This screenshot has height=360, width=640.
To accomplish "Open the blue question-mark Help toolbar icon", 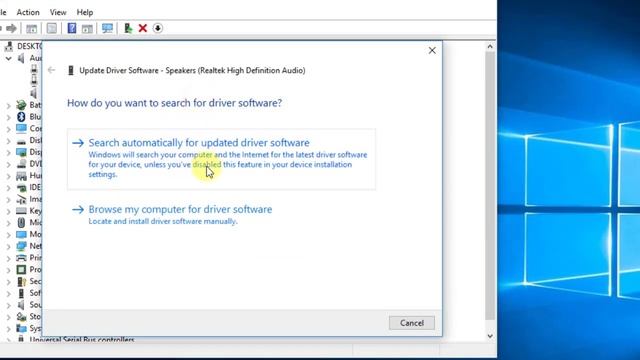I will coord(72,28).
